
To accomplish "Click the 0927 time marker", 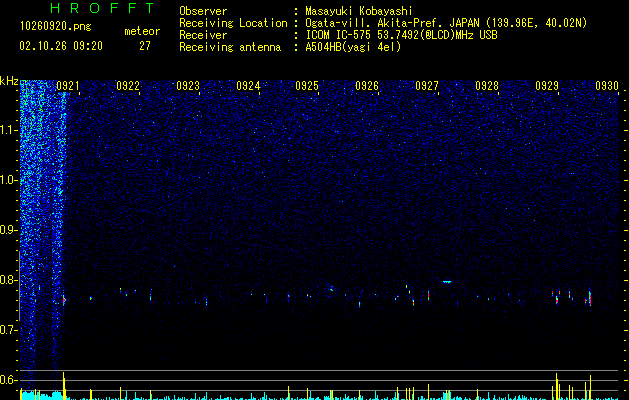I will (427, 86).
